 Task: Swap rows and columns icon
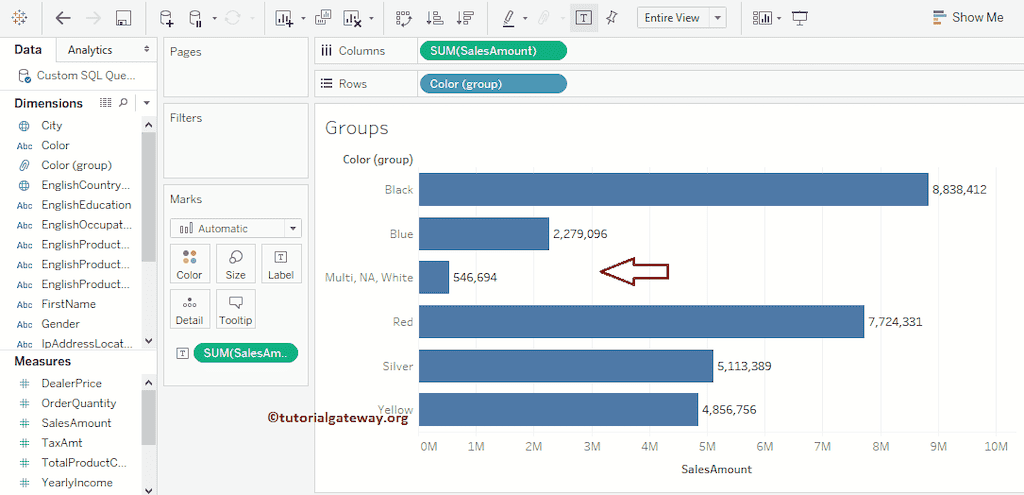404,18
